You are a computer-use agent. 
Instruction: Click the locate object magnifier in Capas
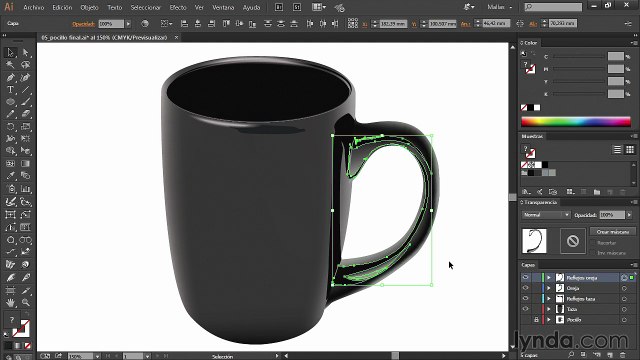pos(571,355)
